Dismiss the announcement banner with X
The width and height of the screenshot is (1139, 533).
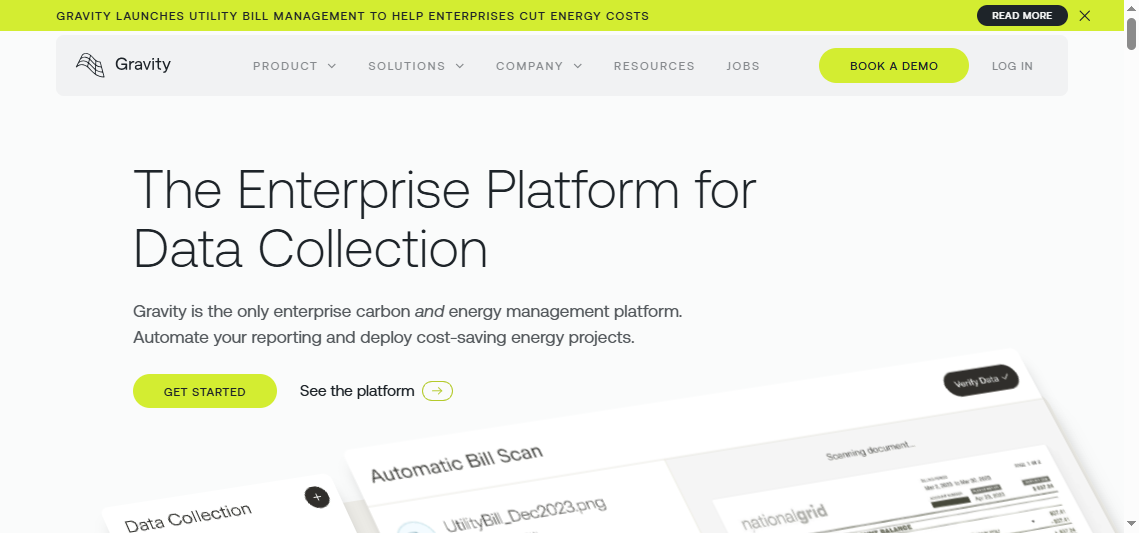[x=1085, y=15]
